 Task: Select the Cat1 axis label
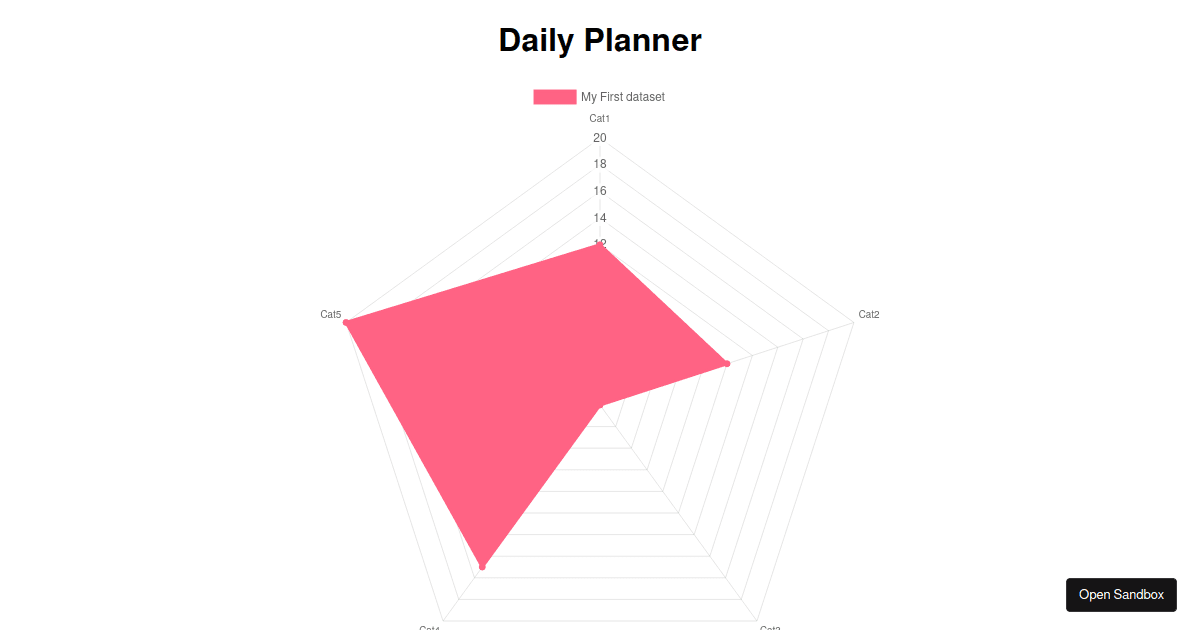(599, 117)
